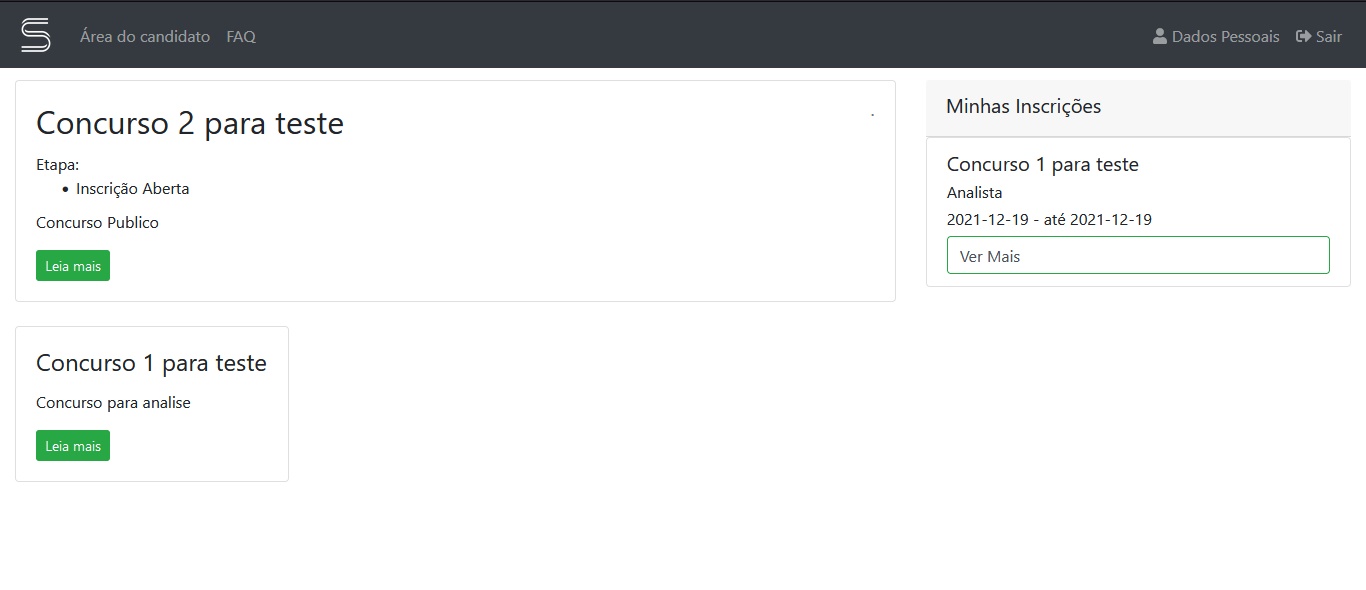The image size is (1366, 590).
Task: Click the Concurso Publico description text
Action: click(x=97, y=222)
